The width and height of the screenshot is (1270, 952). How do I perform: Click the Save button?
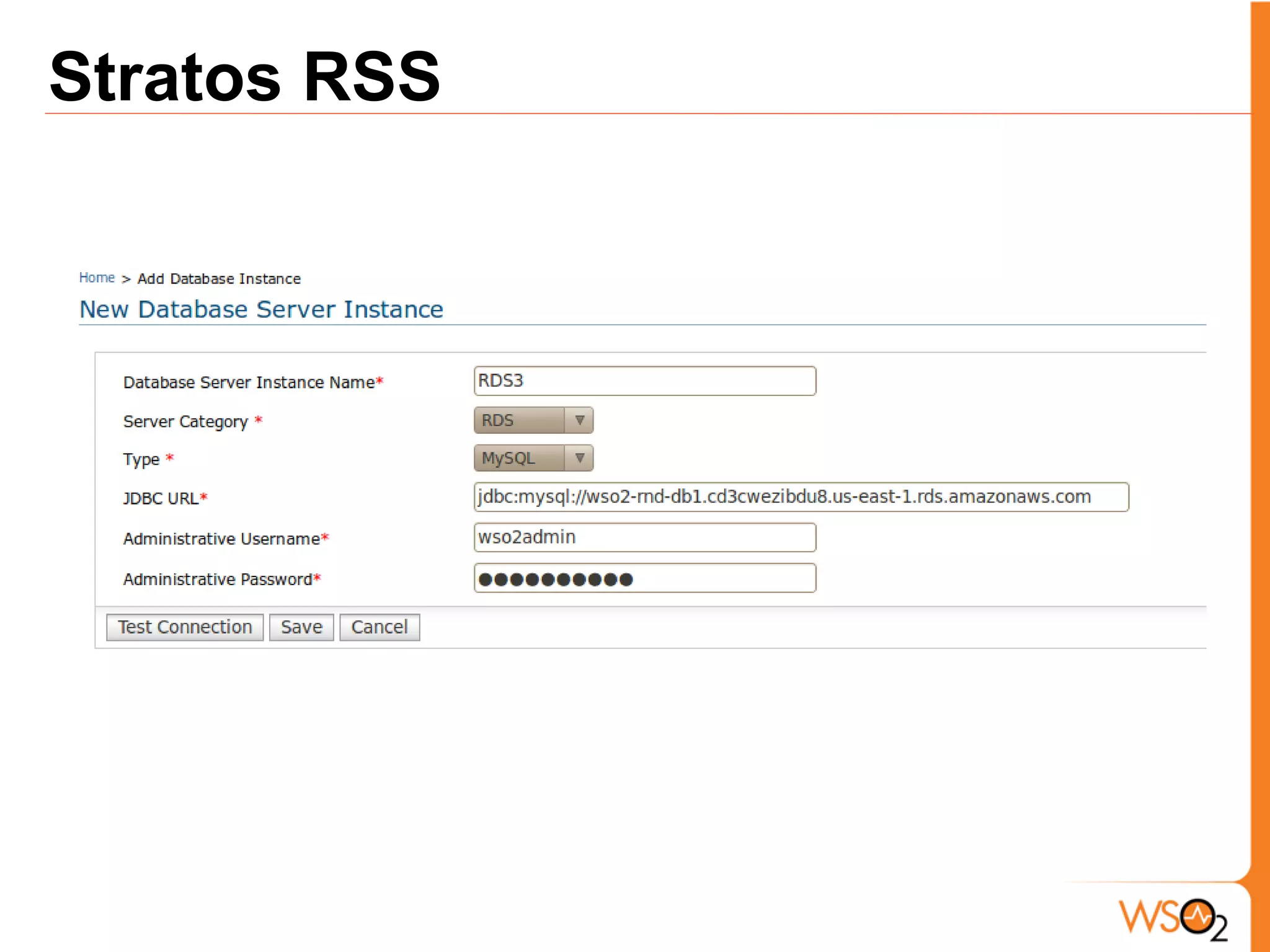point(301,627)
